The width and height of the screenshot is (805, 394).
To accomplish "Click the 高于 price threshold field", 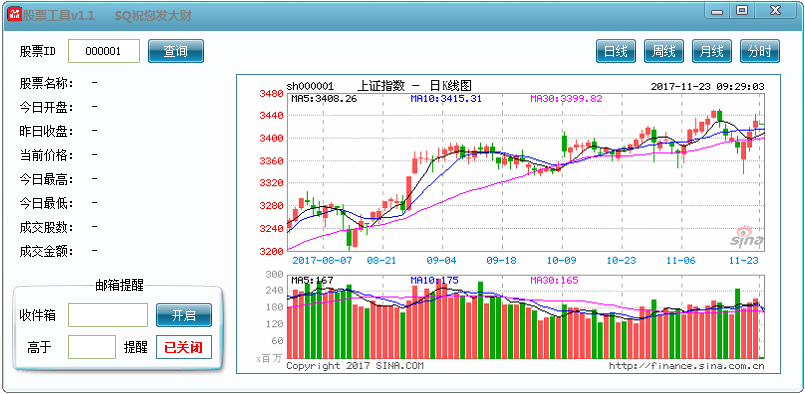I will (x=92, y=347).
